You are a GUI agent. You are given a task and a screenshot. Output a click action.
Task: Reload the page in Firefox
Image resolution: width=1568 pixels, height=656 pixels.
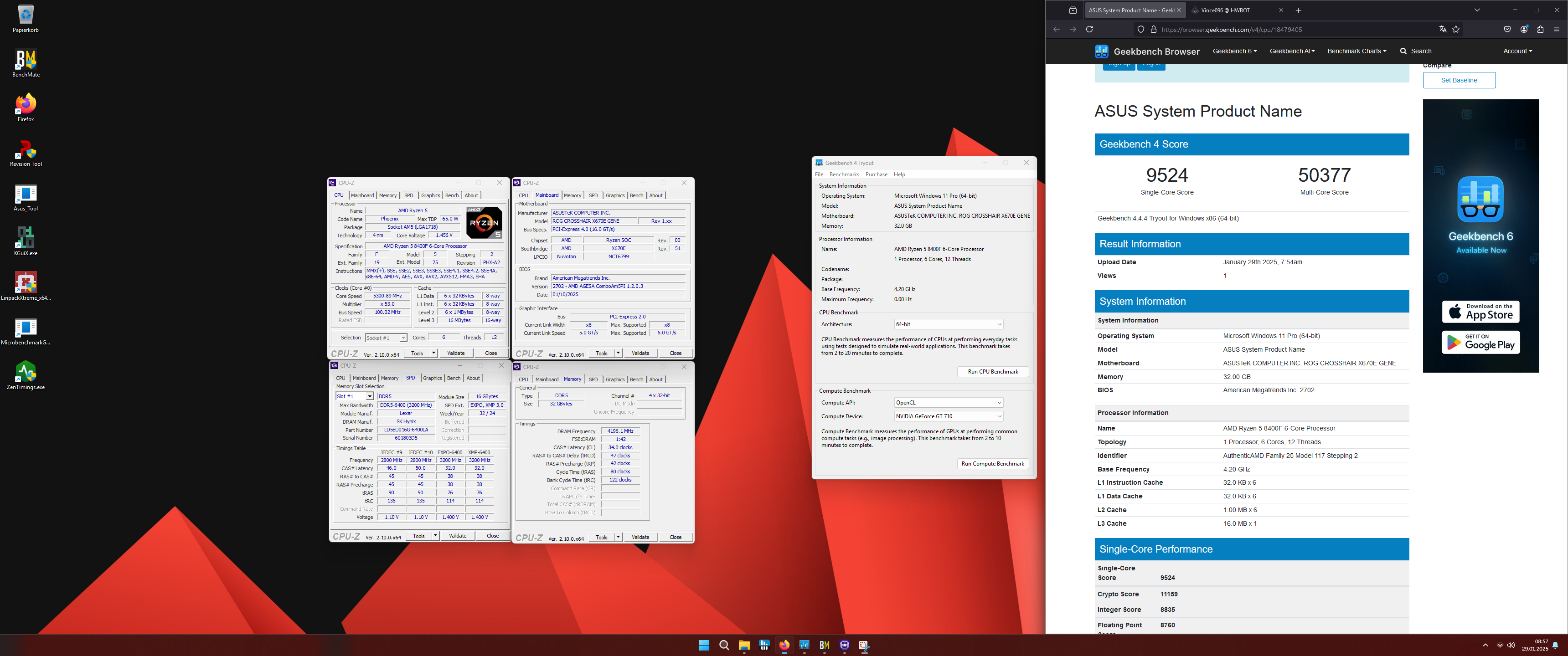coord(1089,29)
